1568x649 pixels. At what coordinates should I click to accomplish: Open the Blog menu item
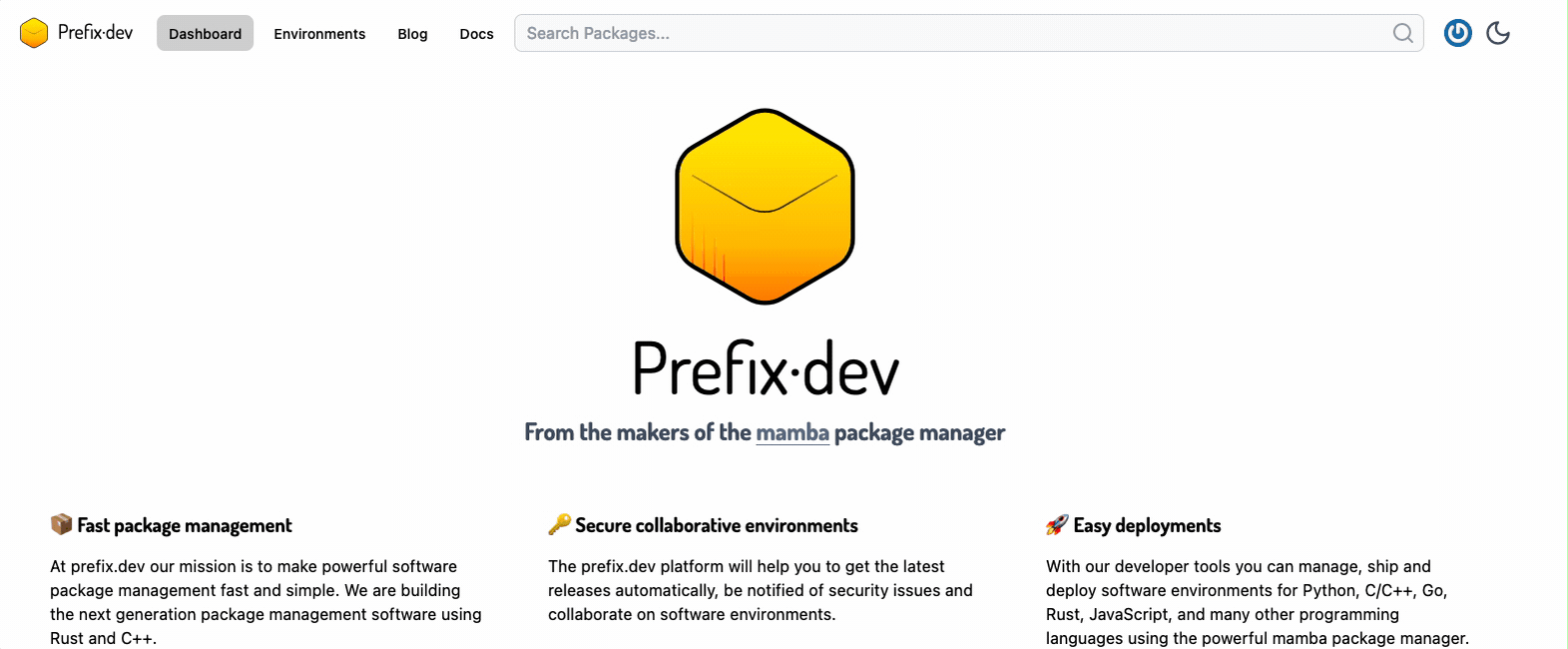point(412,33)
